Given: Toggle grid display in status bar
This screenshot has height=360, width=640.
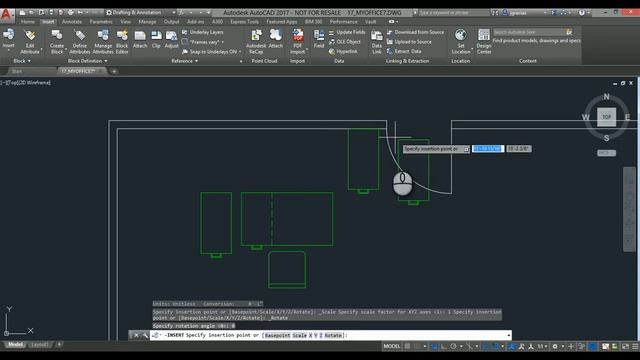Looking at the screenshot, I should 407,347.
